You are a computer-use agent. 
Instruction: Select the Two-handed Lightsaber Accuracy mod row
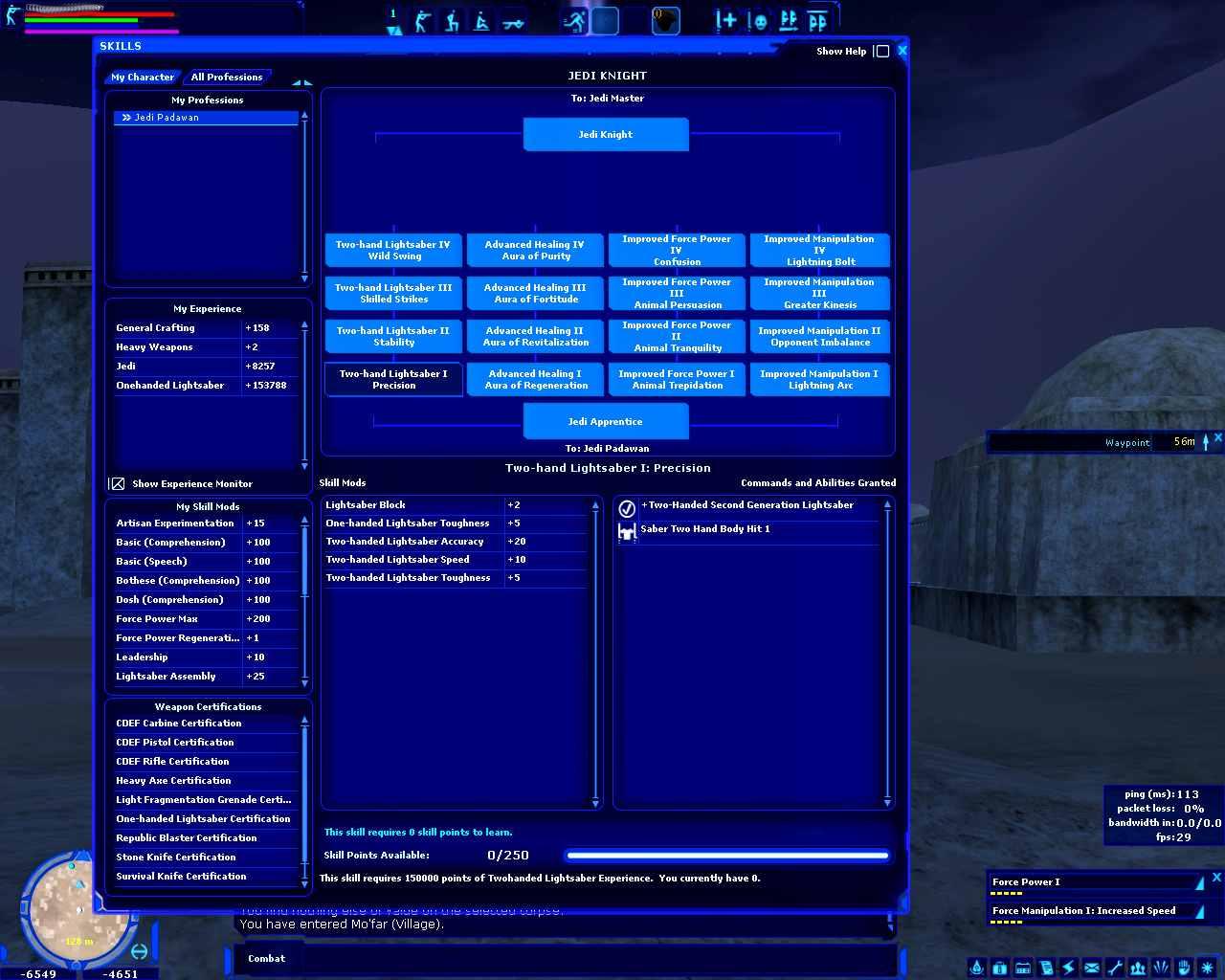tap(456, 542)
